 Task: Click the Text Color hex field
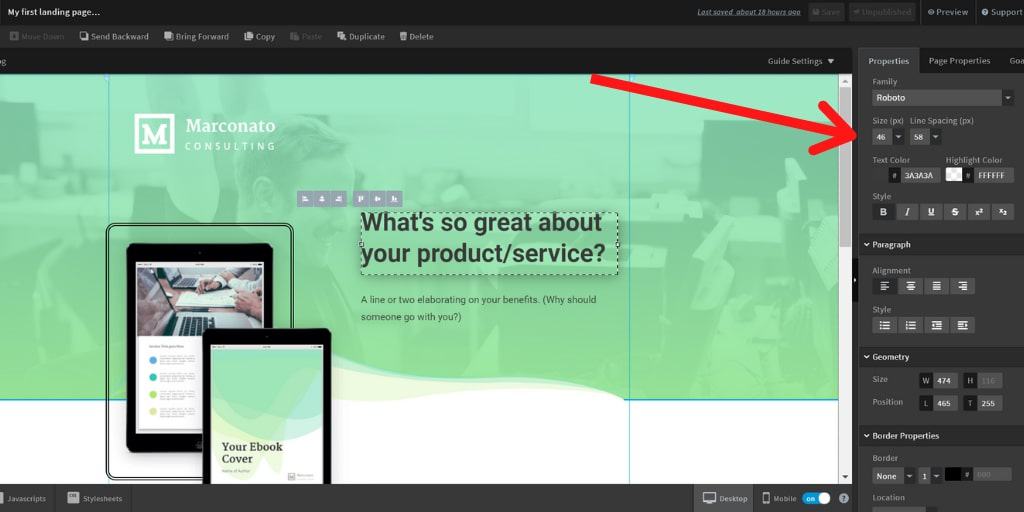[x=921, y=175]
